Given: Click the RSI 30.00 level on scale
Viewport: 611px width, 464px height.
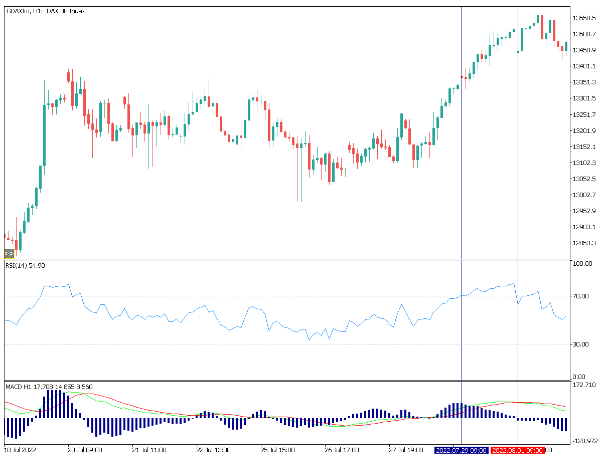Looking at the screenshot, I should pos(582,345).
